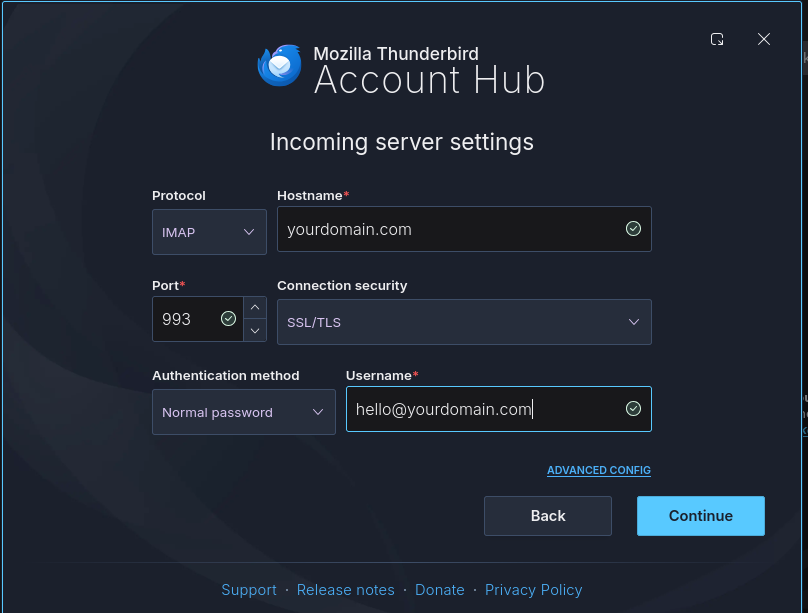Image resolution: width=808 pixels, height=613 pixels.
Task: Open the Connection security dropdown showing SSL/TLS
Action: tap(464, 322)
